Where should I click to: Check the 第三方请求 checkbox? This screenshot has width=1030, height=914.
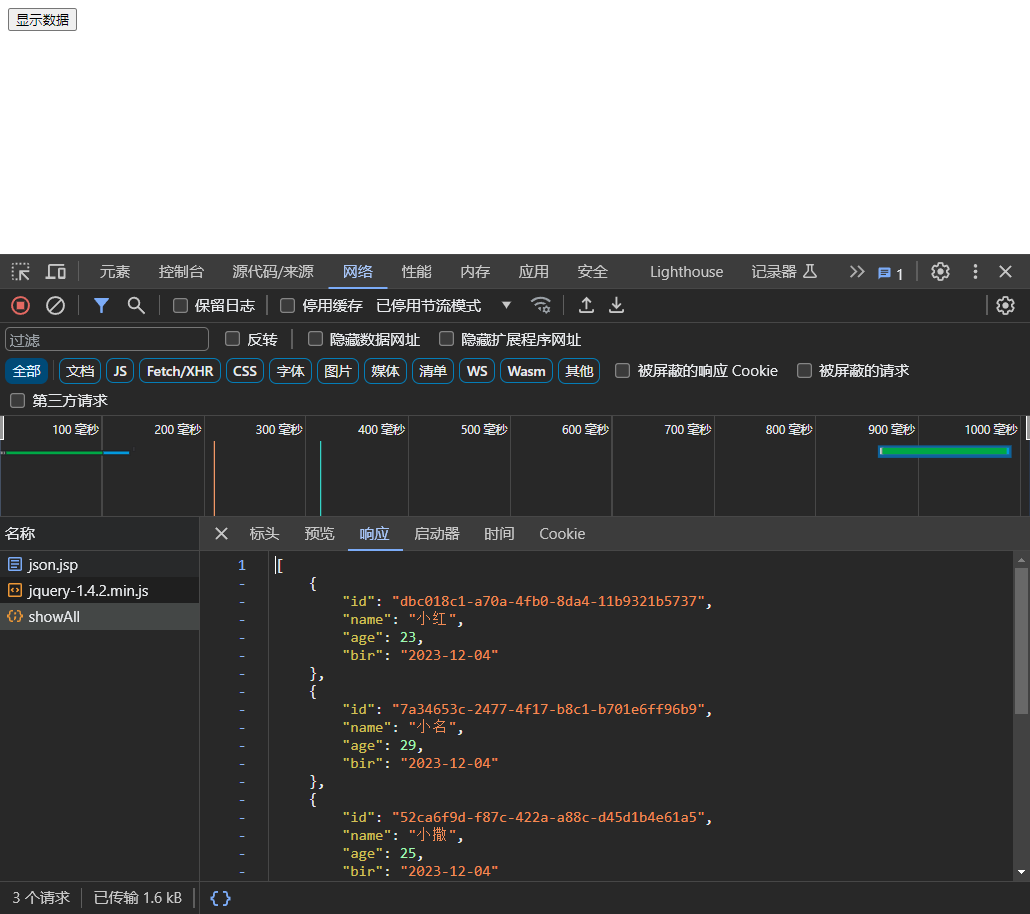point(18,400)
